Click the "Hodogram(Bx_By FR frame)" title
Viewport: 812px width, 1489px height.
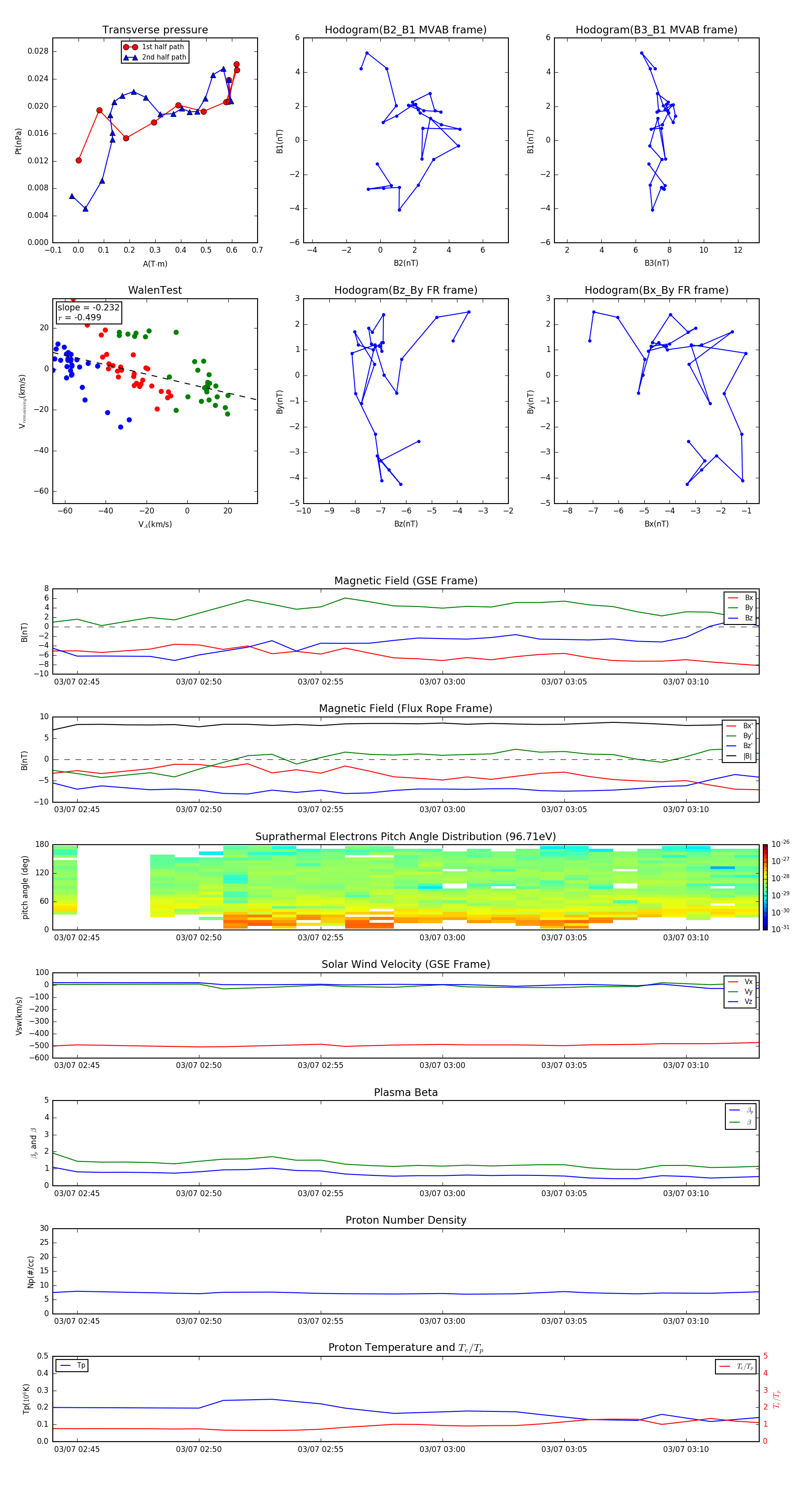point(656,290)
